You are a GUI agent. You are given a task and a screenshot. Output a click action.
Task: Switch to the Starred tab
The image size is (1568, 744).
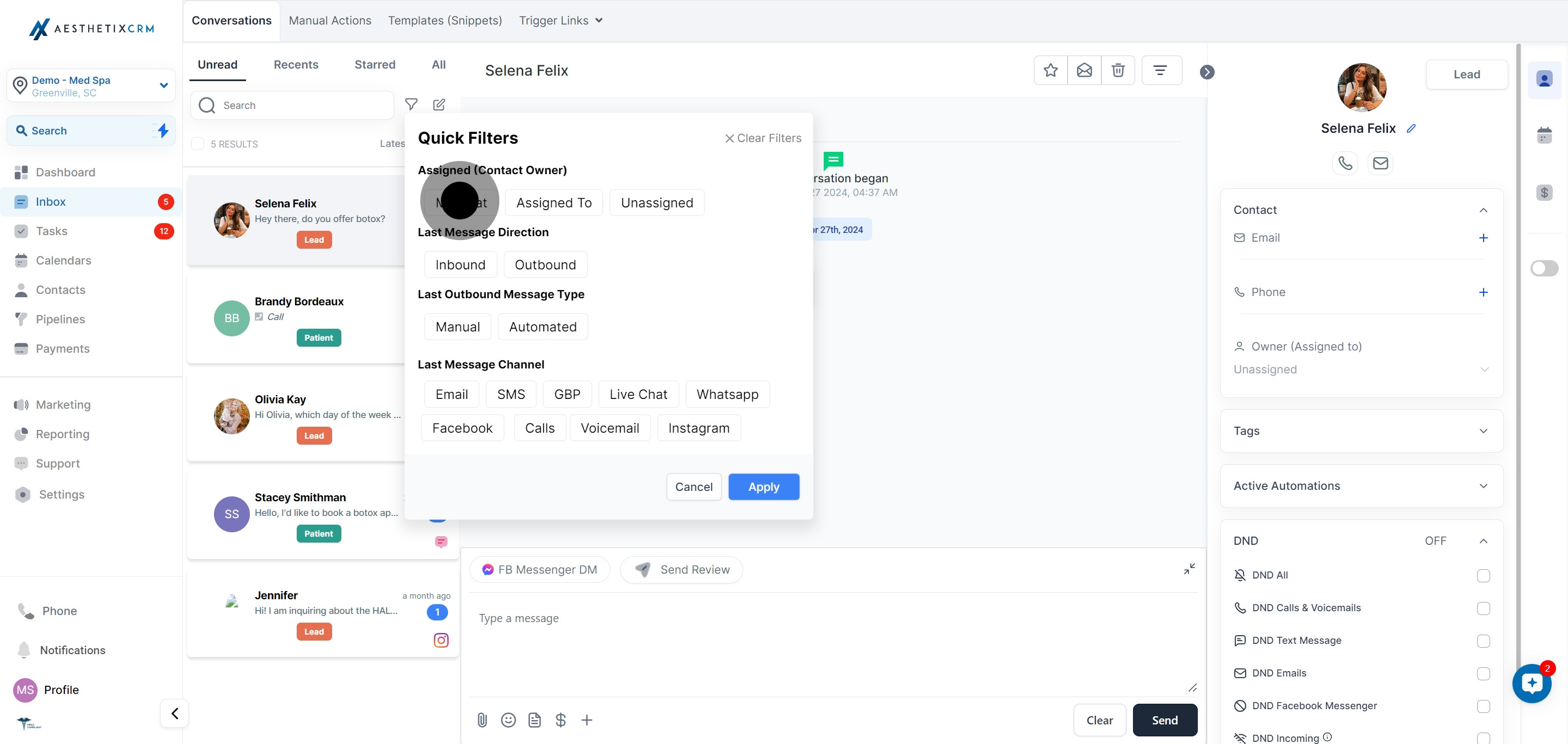click(x=375, y=64)
